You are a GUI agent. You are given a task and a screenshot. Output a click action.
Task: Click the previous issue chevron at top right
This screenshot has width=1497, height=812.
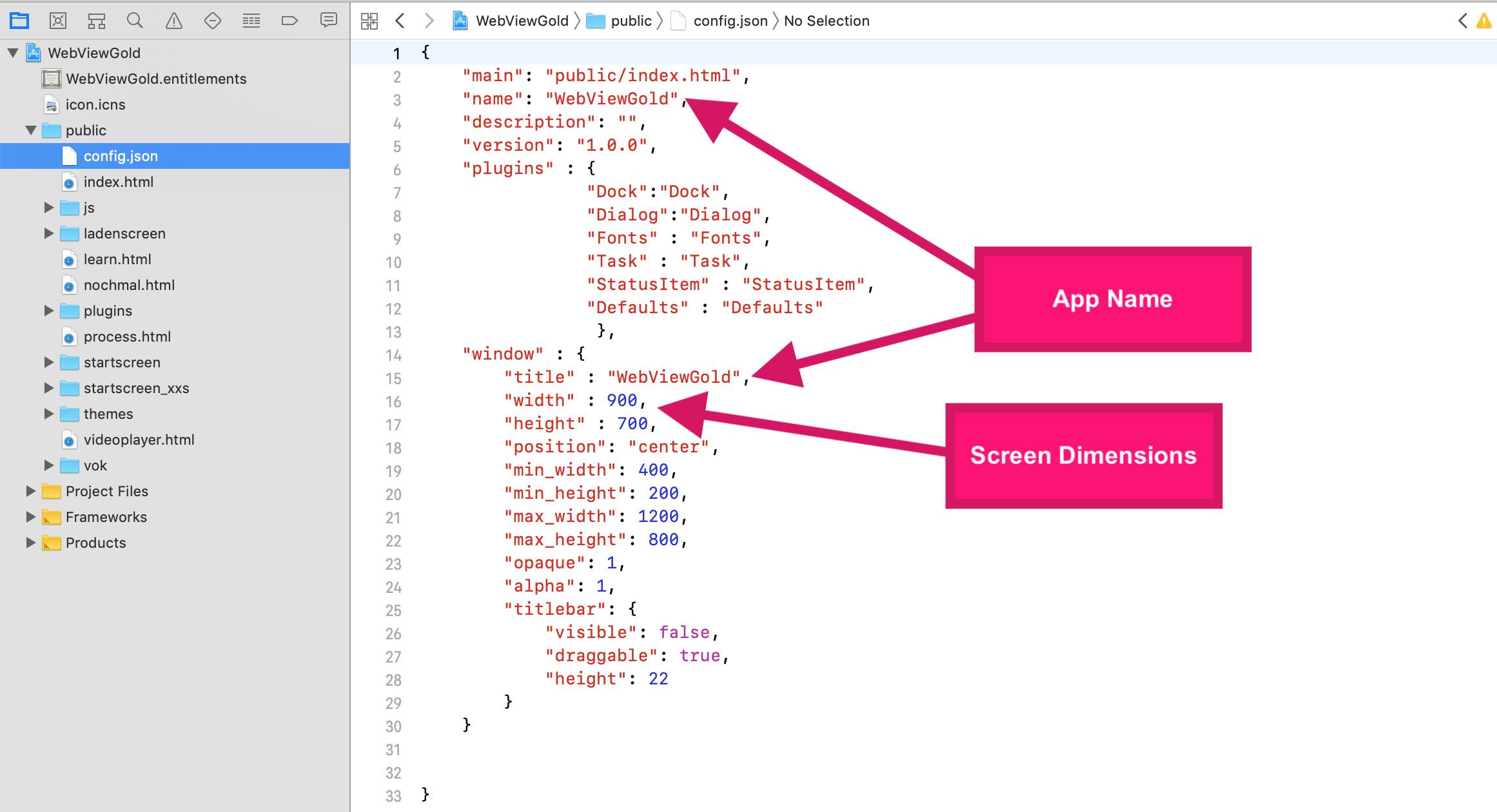1463,21
